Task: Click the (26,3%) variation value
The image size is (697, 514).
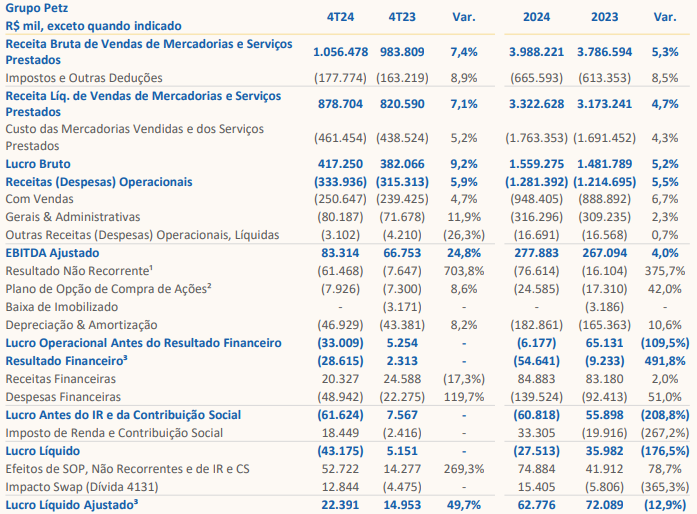Action: point(464,235)
